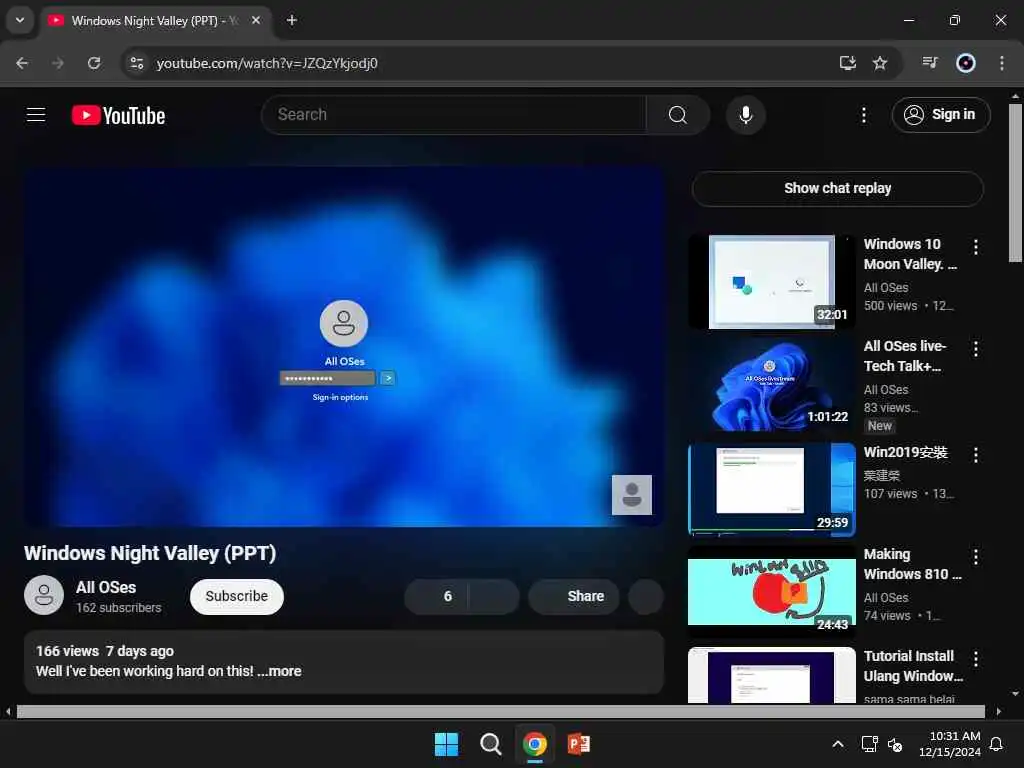Open YouTube settings three-dot menu in header

pyautogui.click(x=863, y=115)
